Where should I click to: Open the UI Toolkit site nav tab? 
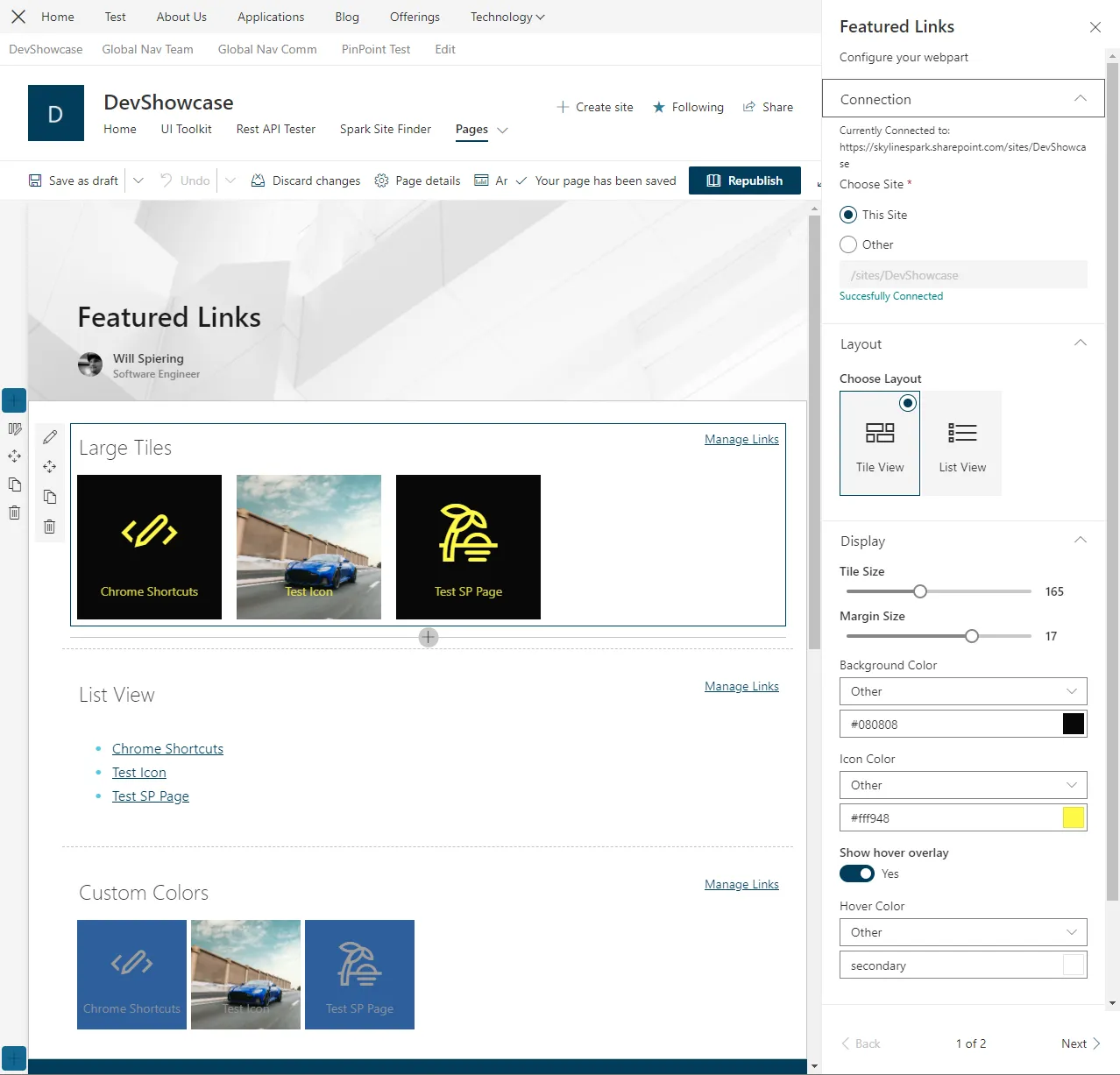pos(186,129)
